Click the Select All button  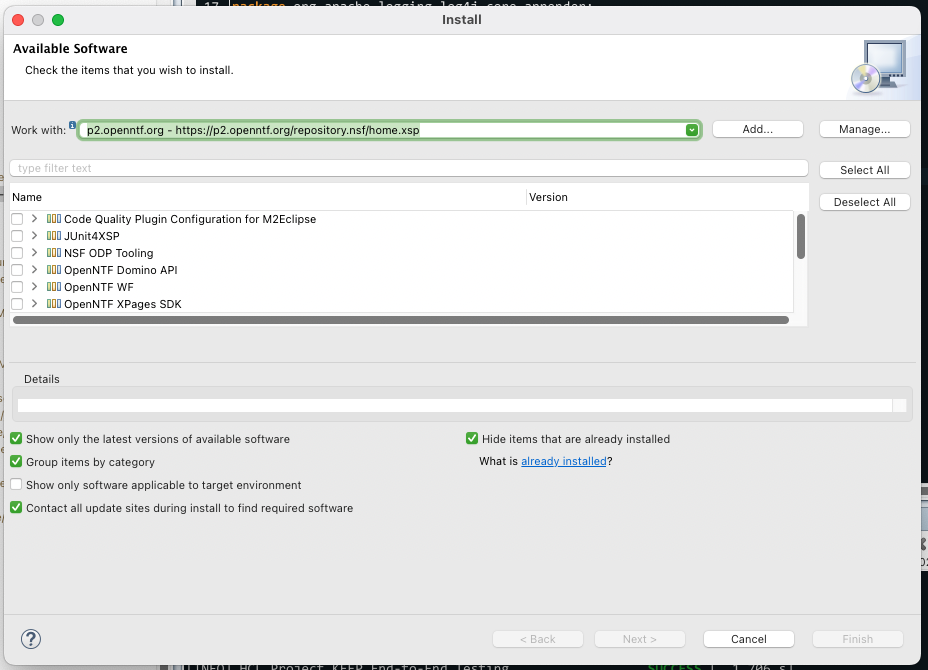pyautogui.click(x=864, y=170)
